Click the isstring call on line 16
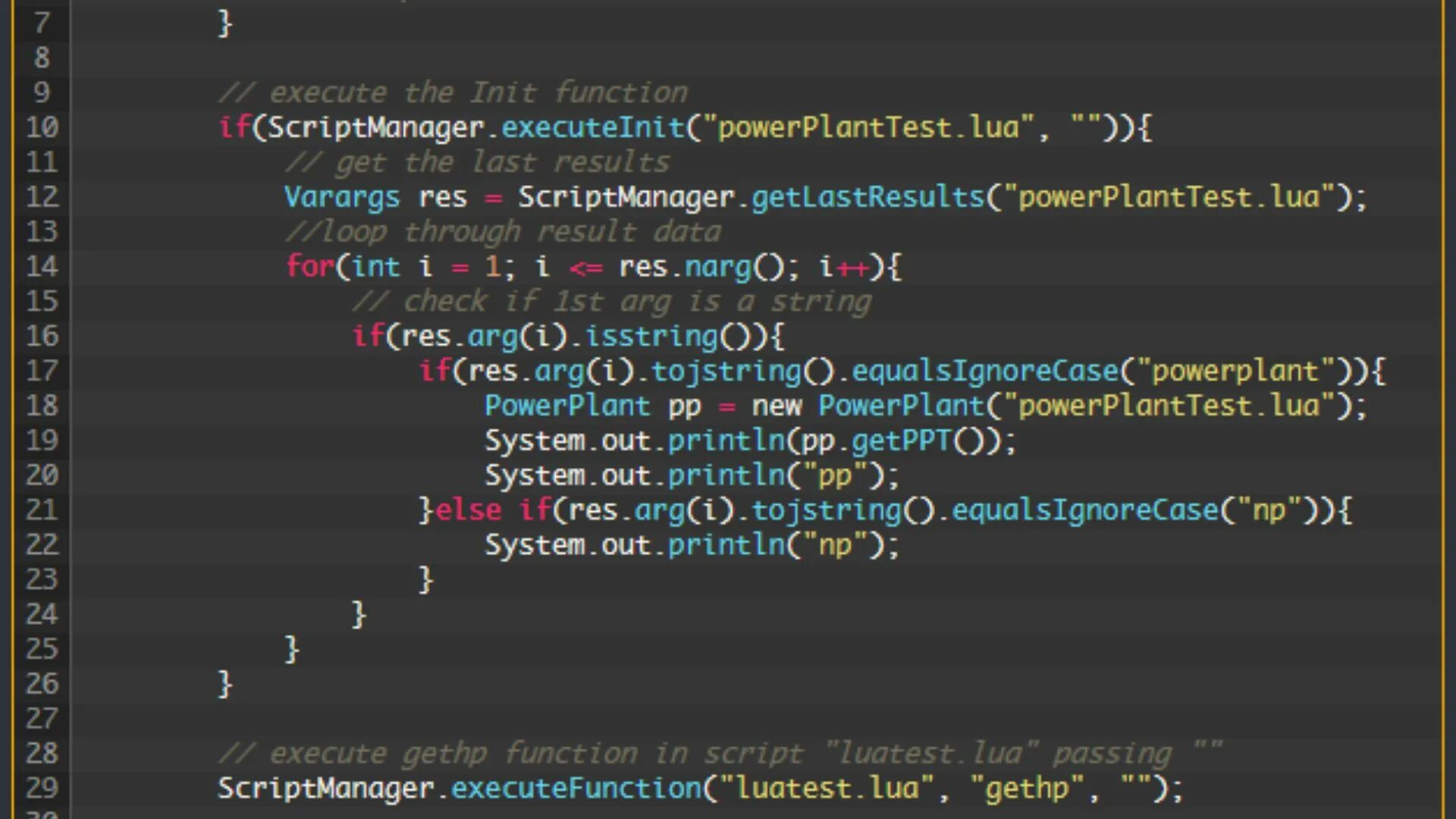 [651, 337]
